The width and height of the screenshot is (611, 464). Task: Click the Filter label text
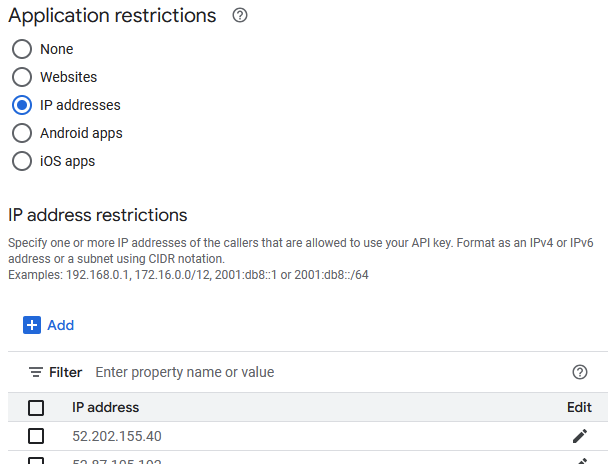point(66,372)
